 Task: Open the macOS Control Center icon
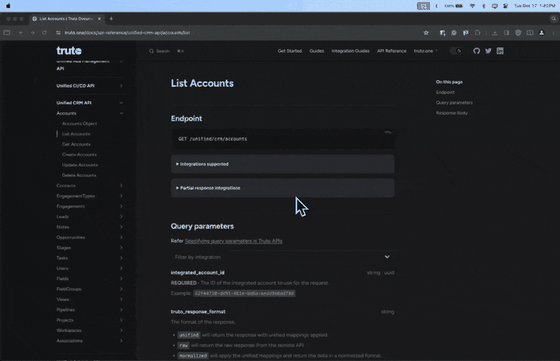[x=505, y=6]
